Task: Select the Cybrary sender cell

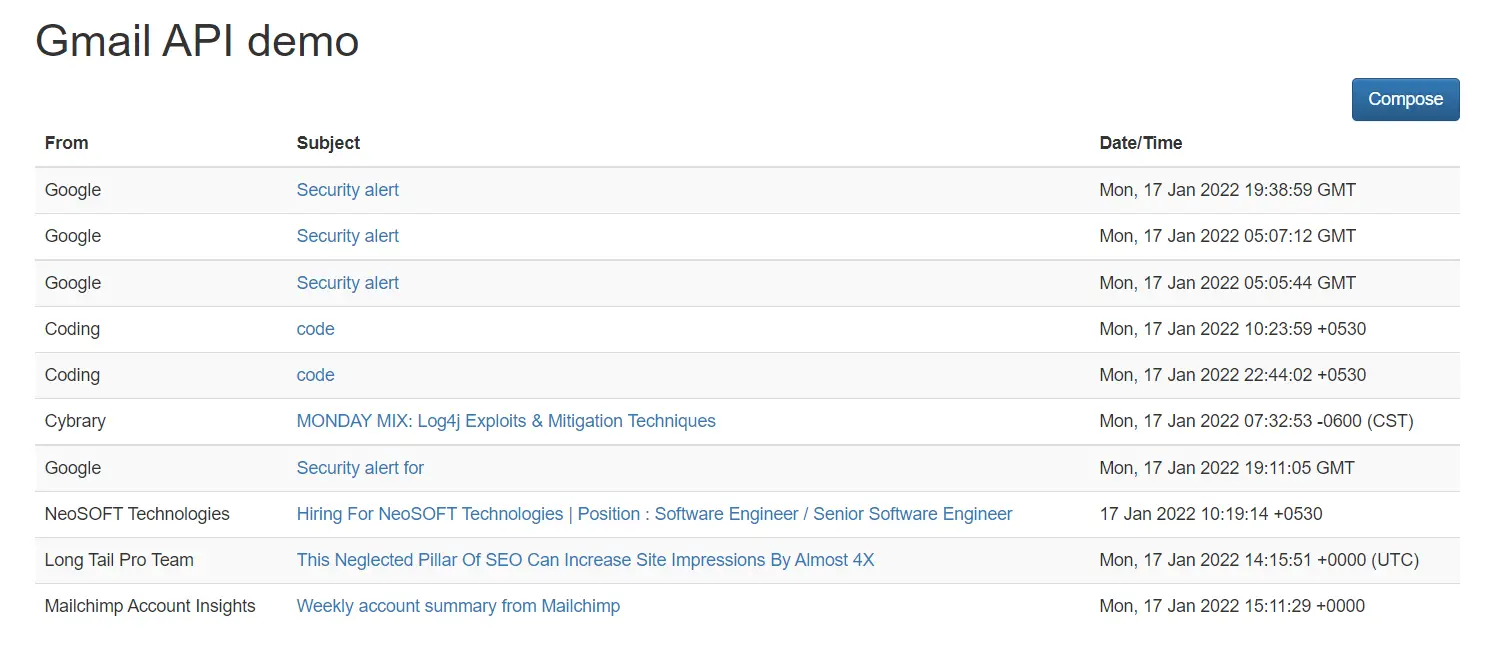Action: coord(75,421)
